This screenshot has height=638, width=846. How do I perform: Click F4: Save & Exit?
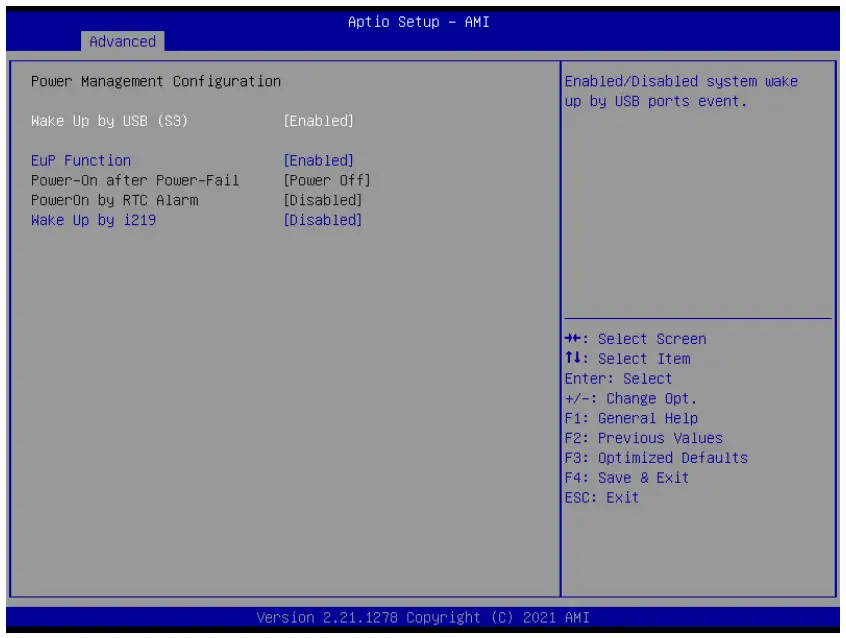click(x=627, y=478)
